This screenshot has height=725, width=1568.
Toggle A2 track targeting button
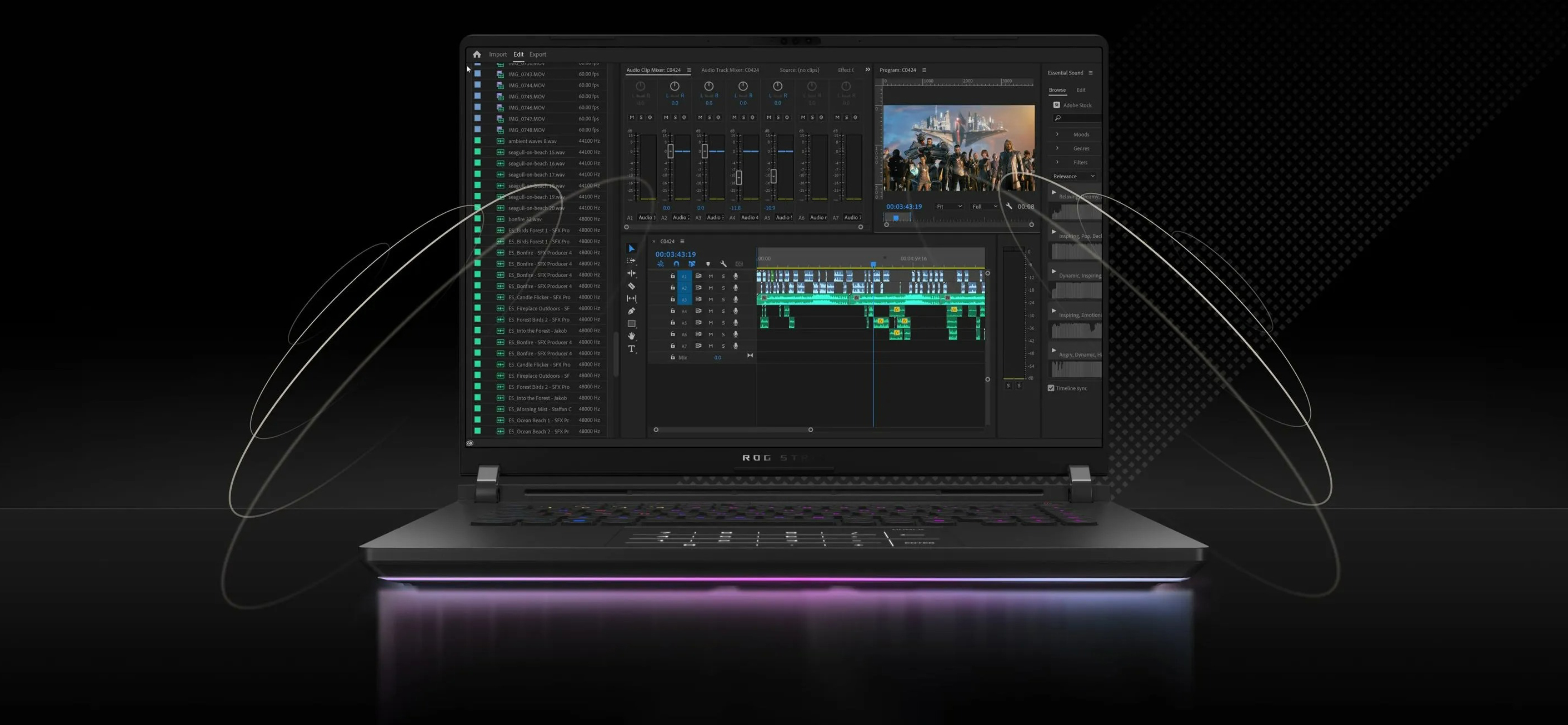click(683, 288)
